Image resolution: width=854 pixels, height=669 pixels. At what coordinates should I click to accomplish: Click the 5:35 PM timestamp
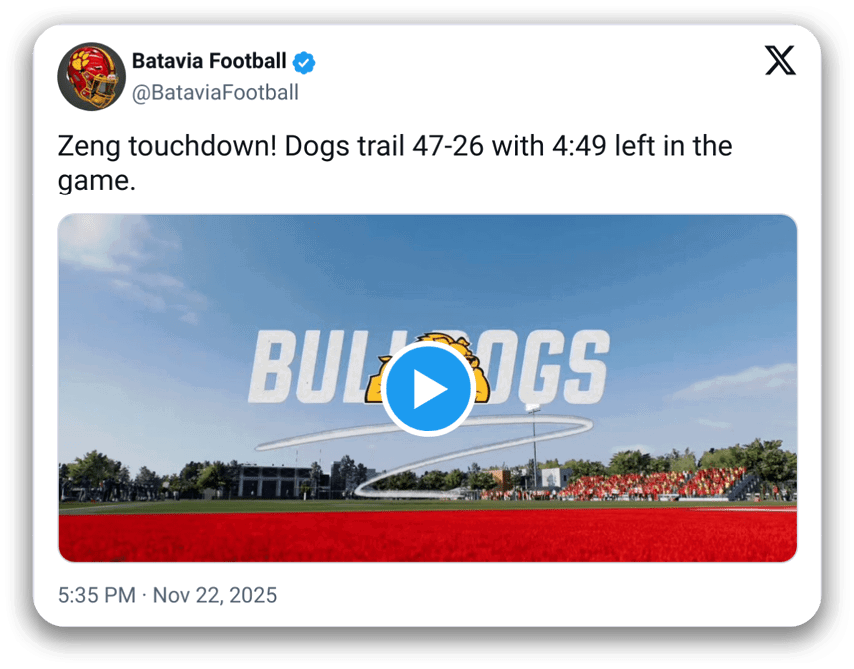click(96, 596)
